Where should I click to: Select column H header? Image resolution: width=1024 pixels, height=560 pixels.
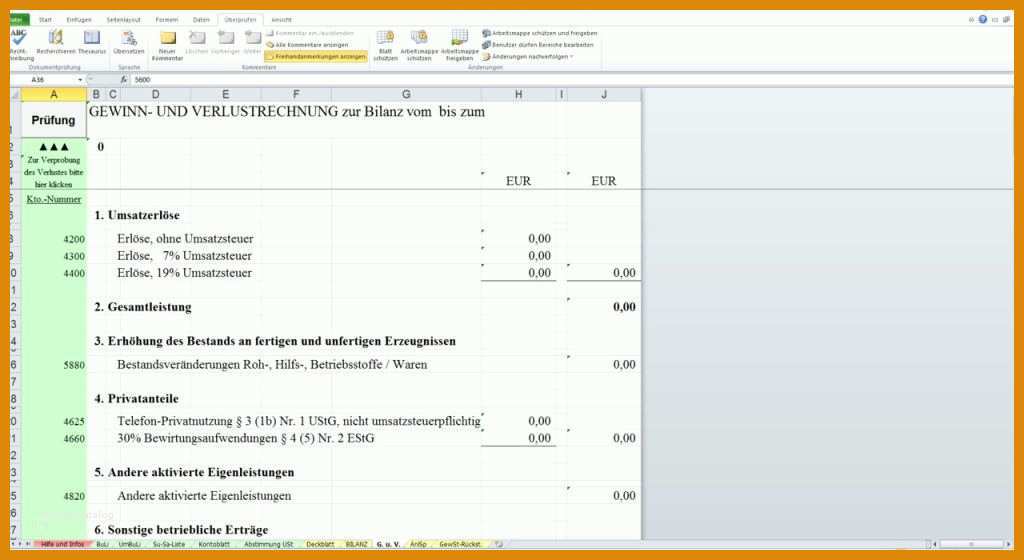tap(519, 95)
